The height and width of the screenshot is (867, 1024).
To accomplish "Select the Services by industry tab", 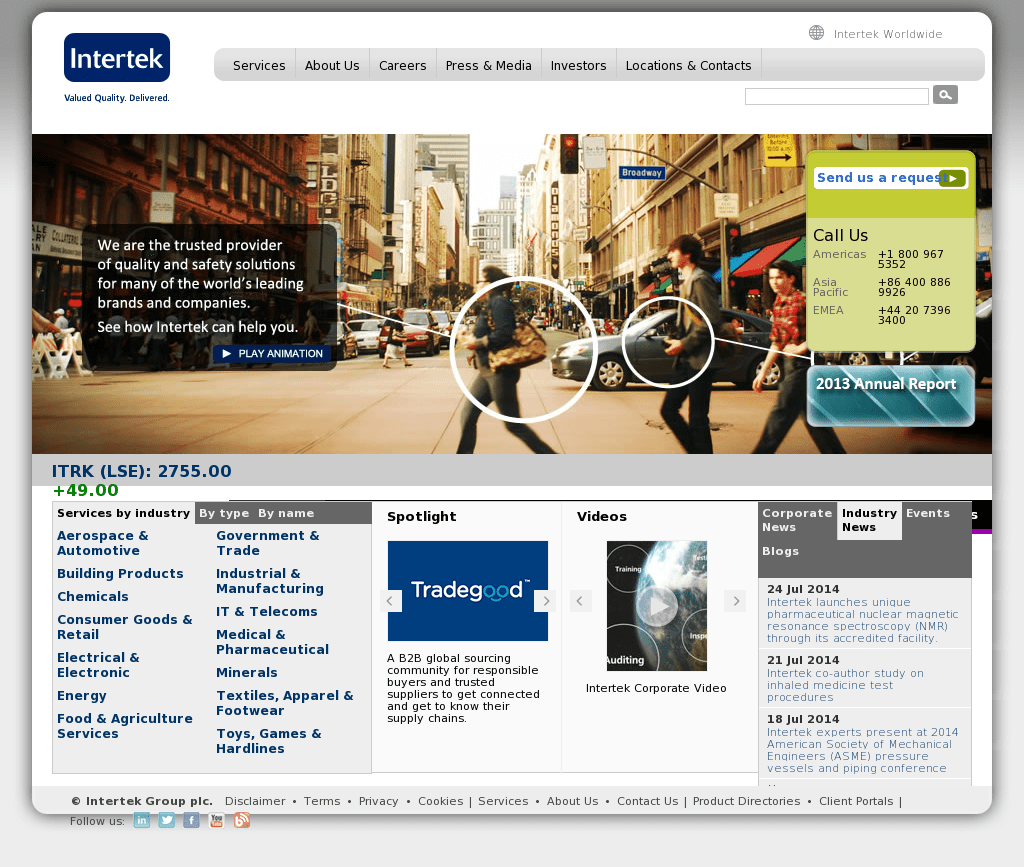I will click(x=123, y=513).
